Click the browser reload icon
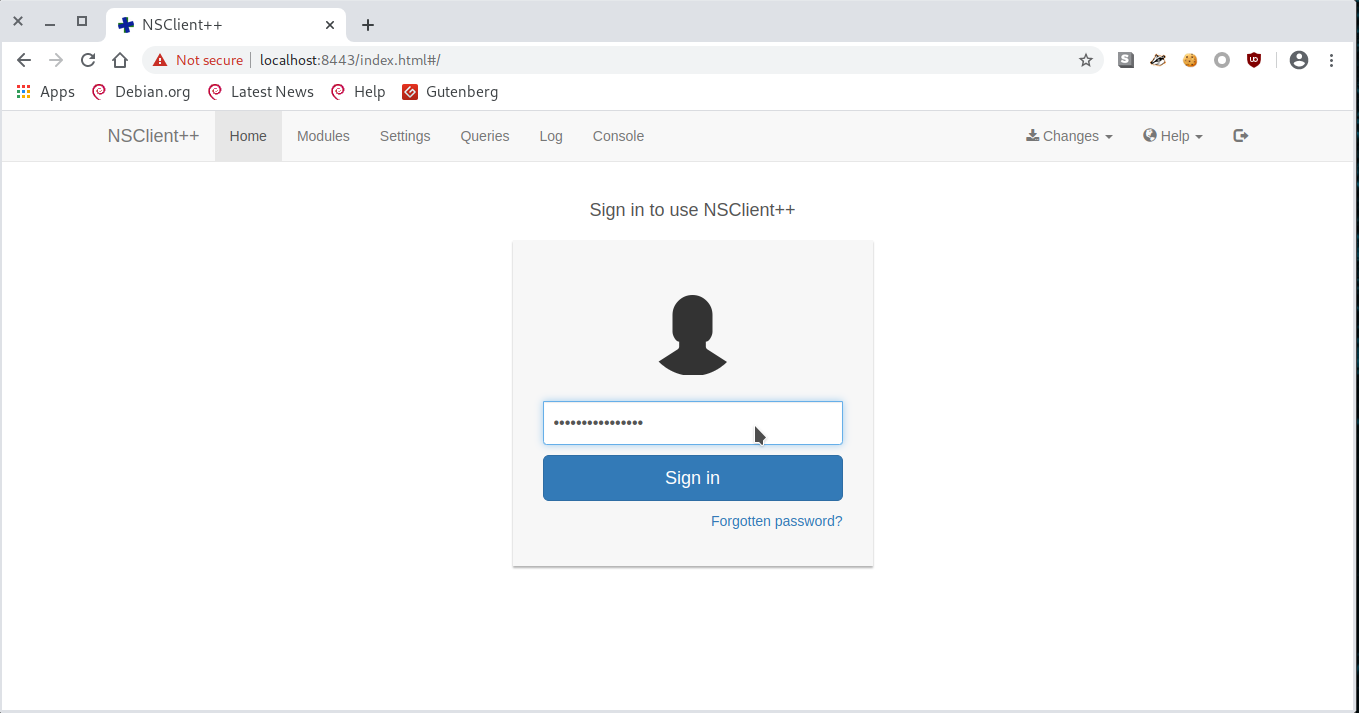Viewport: 1359px width, 713px height. (88, 60)
